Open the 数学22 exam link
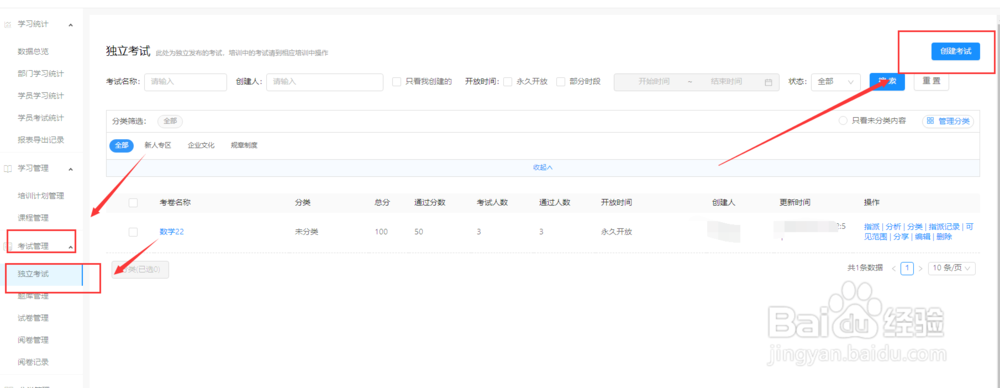This screenshot has height=388, width=1000. click(172, 232)
